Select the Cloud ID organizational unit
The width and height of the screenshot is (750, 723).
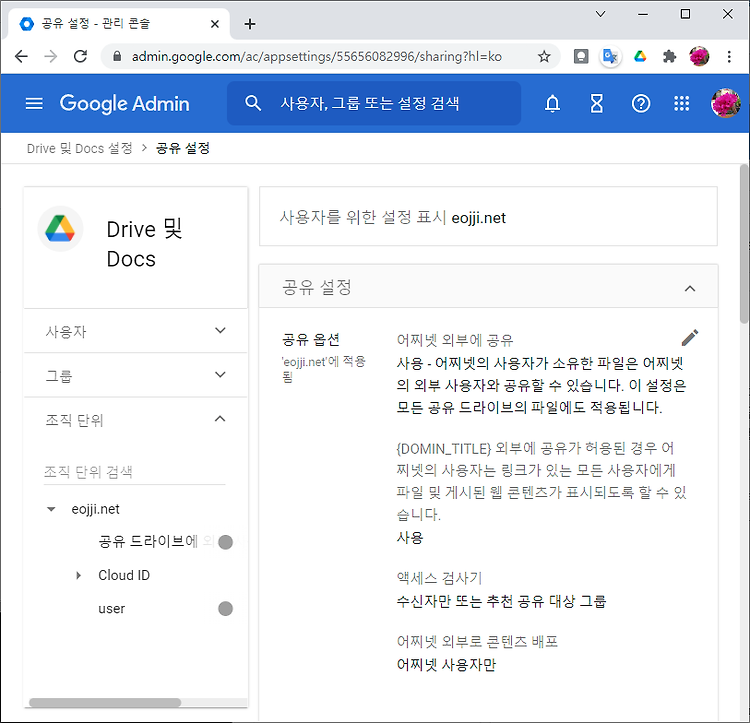pyautogui.click(x=124, y=575)
